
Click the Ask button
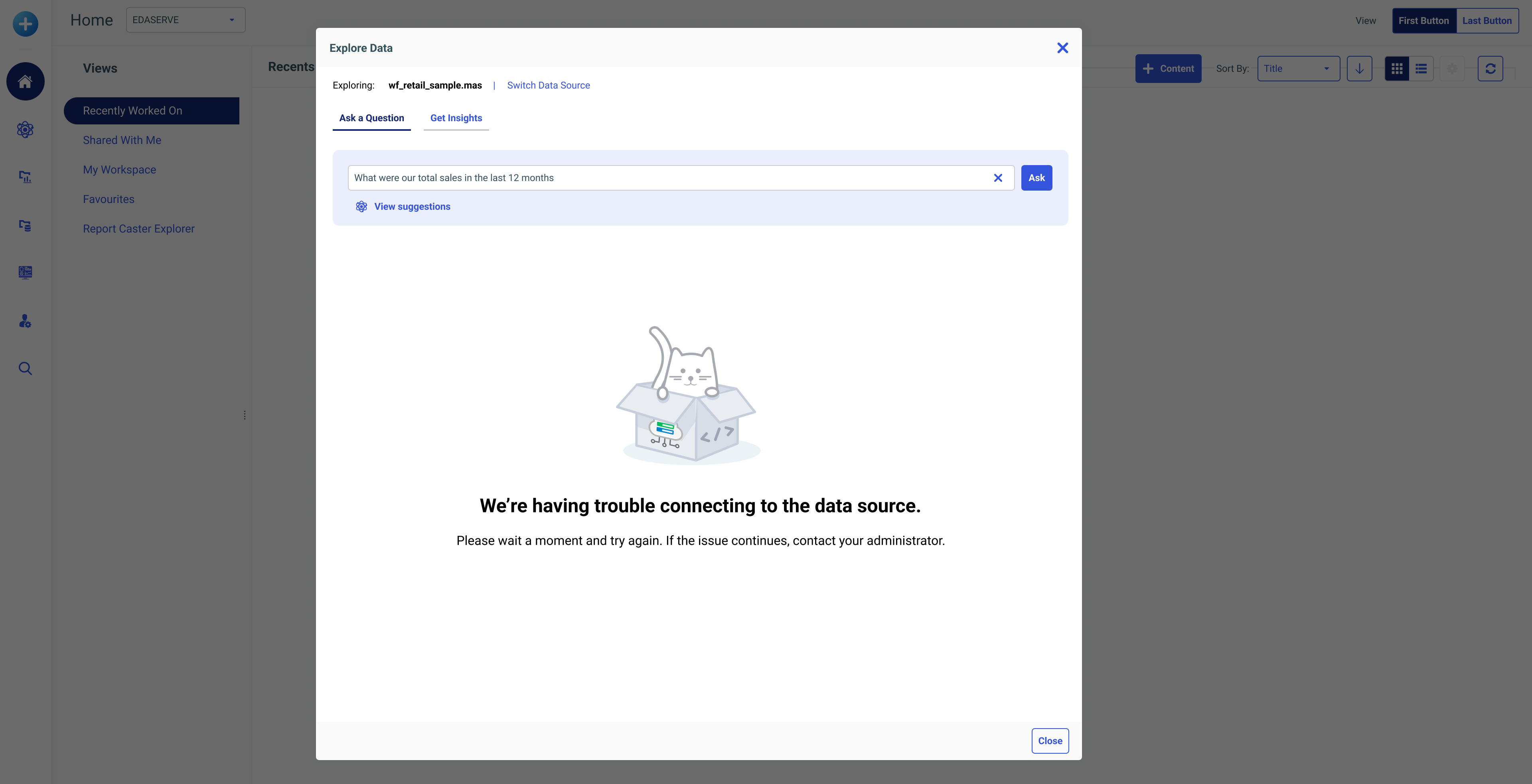(1036, 178)
